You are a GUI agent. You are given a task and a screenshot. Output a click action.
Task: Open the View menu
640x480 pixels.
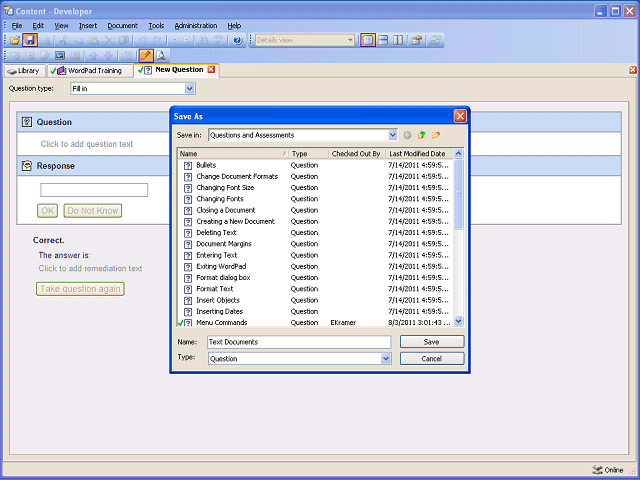coord(61,26)
